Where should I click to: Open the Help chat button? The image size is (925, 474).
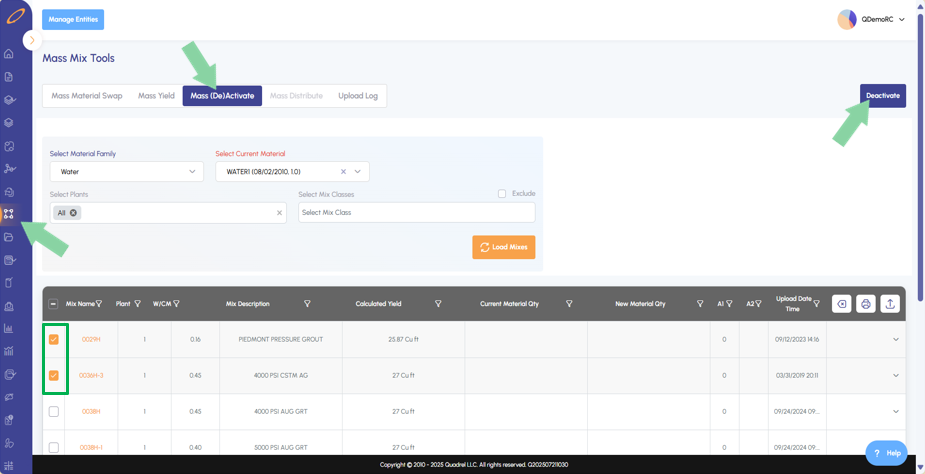(x=887, y=453)
